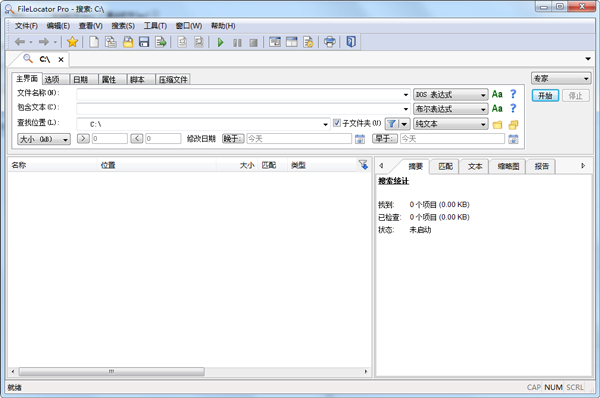The image size is (600, 398).
Task: Open file name help question mark
Action: 513,94
